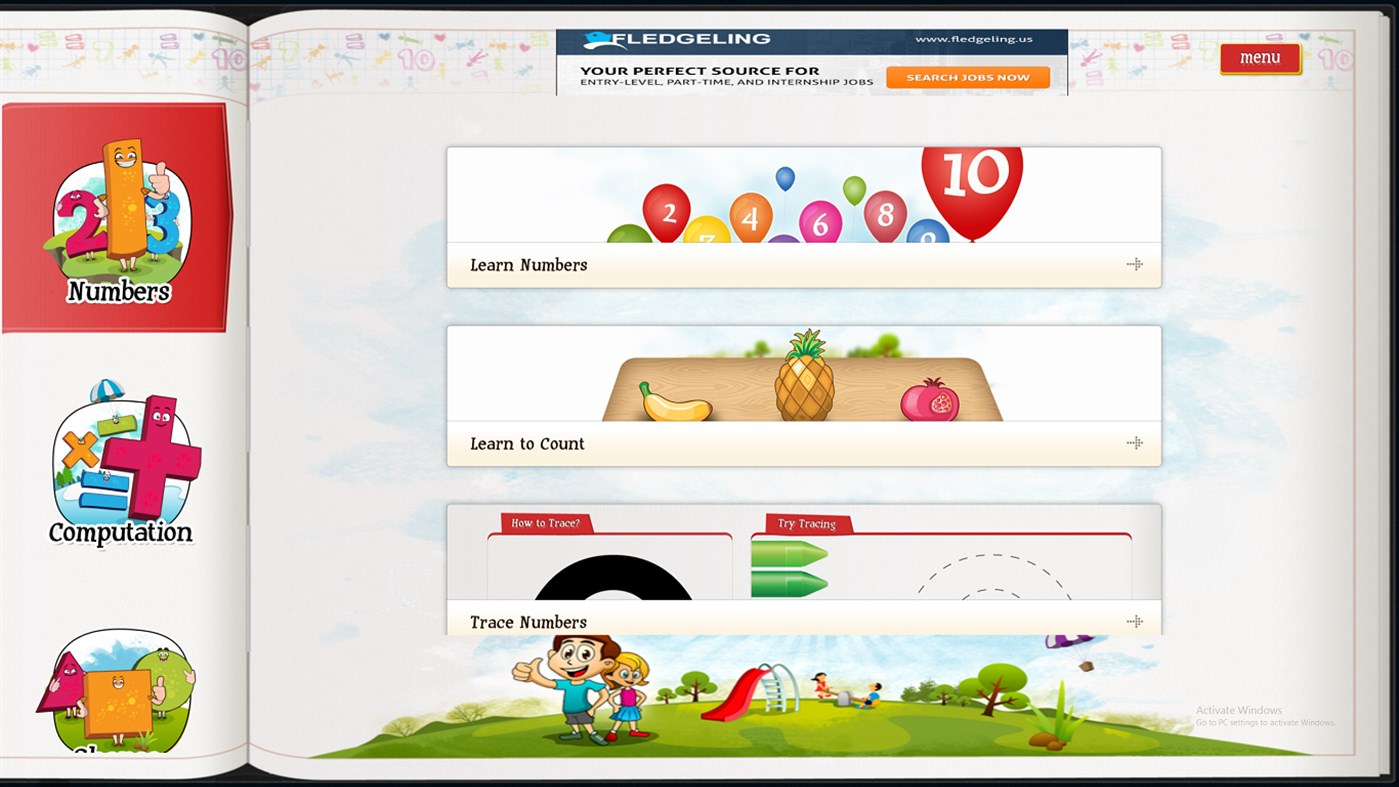Open the menu button at top right
This screenshot has width=1399, height=787.
pos(1260,57)
